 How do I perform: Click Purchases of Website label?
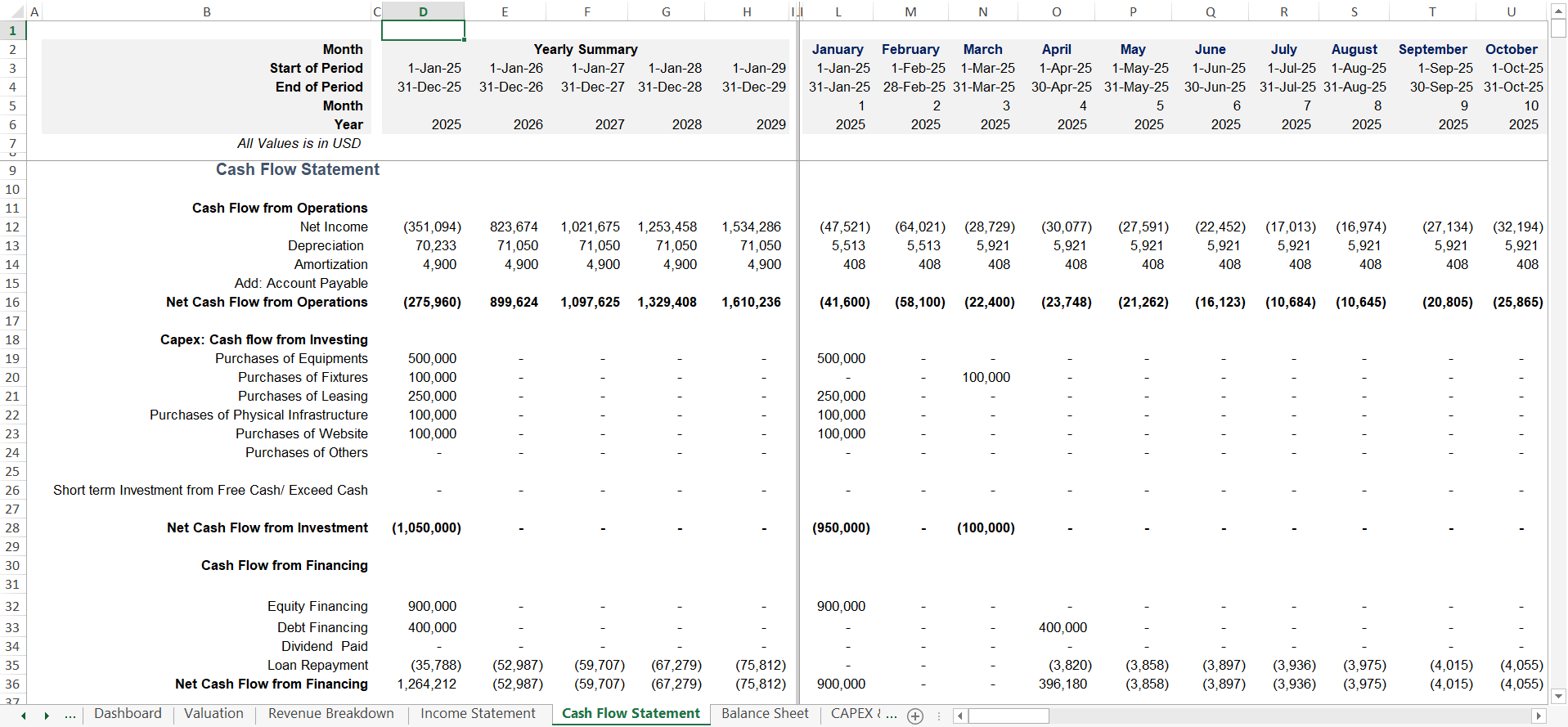(302, 433)
